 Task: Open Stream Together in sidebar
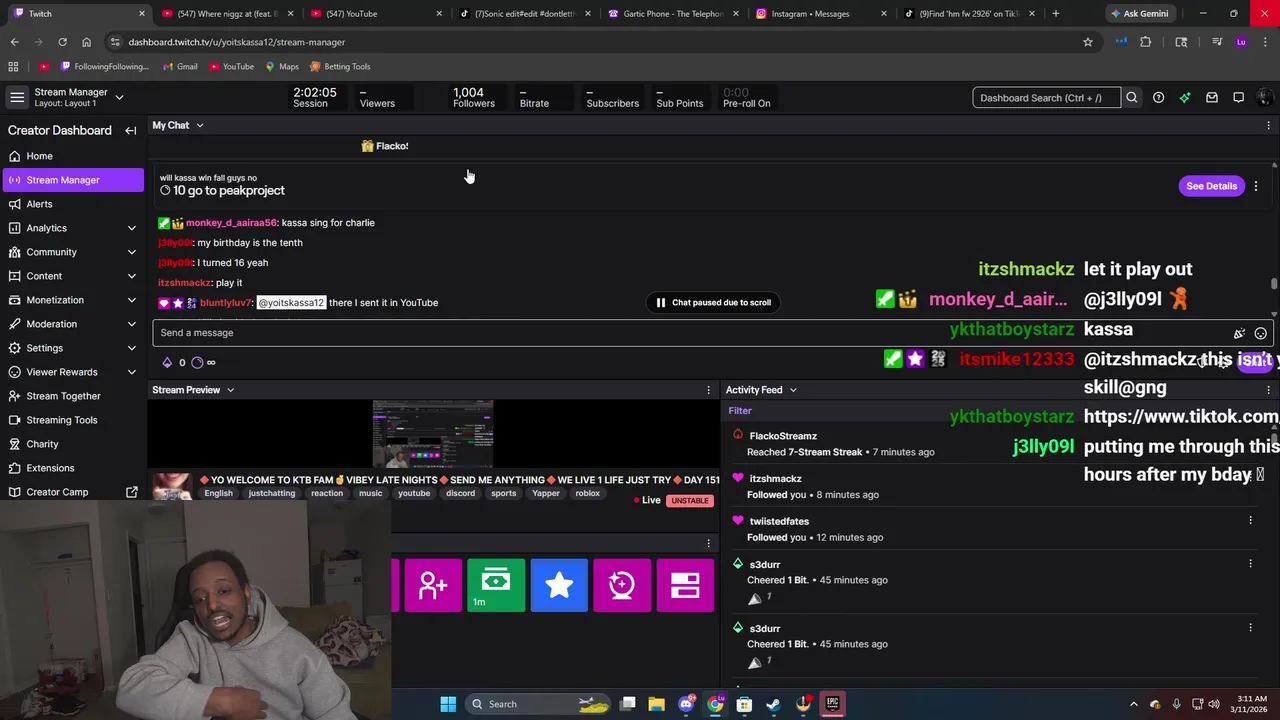[x=72, y=396]
